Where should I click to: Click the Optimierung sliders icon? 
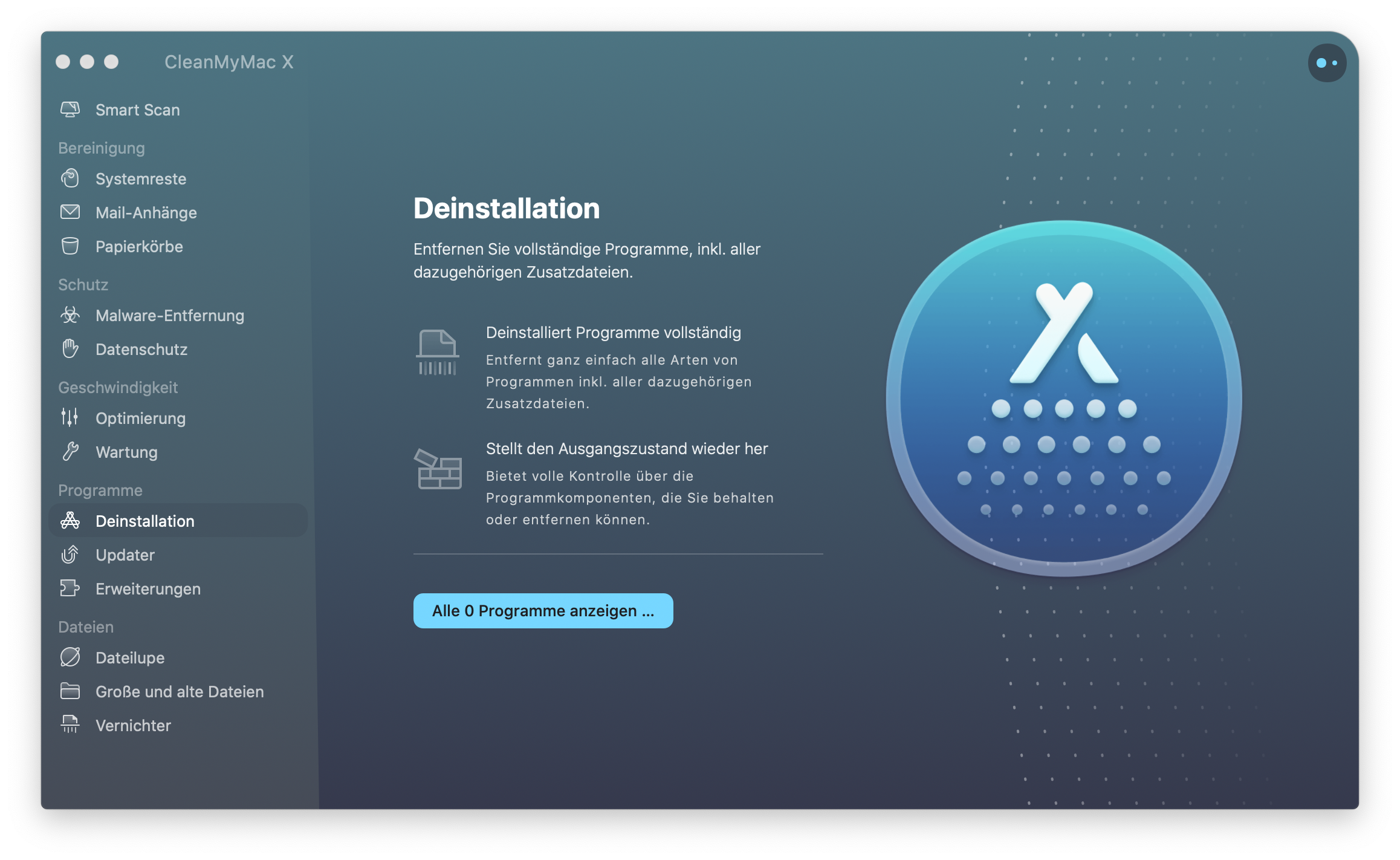[70, 417]
